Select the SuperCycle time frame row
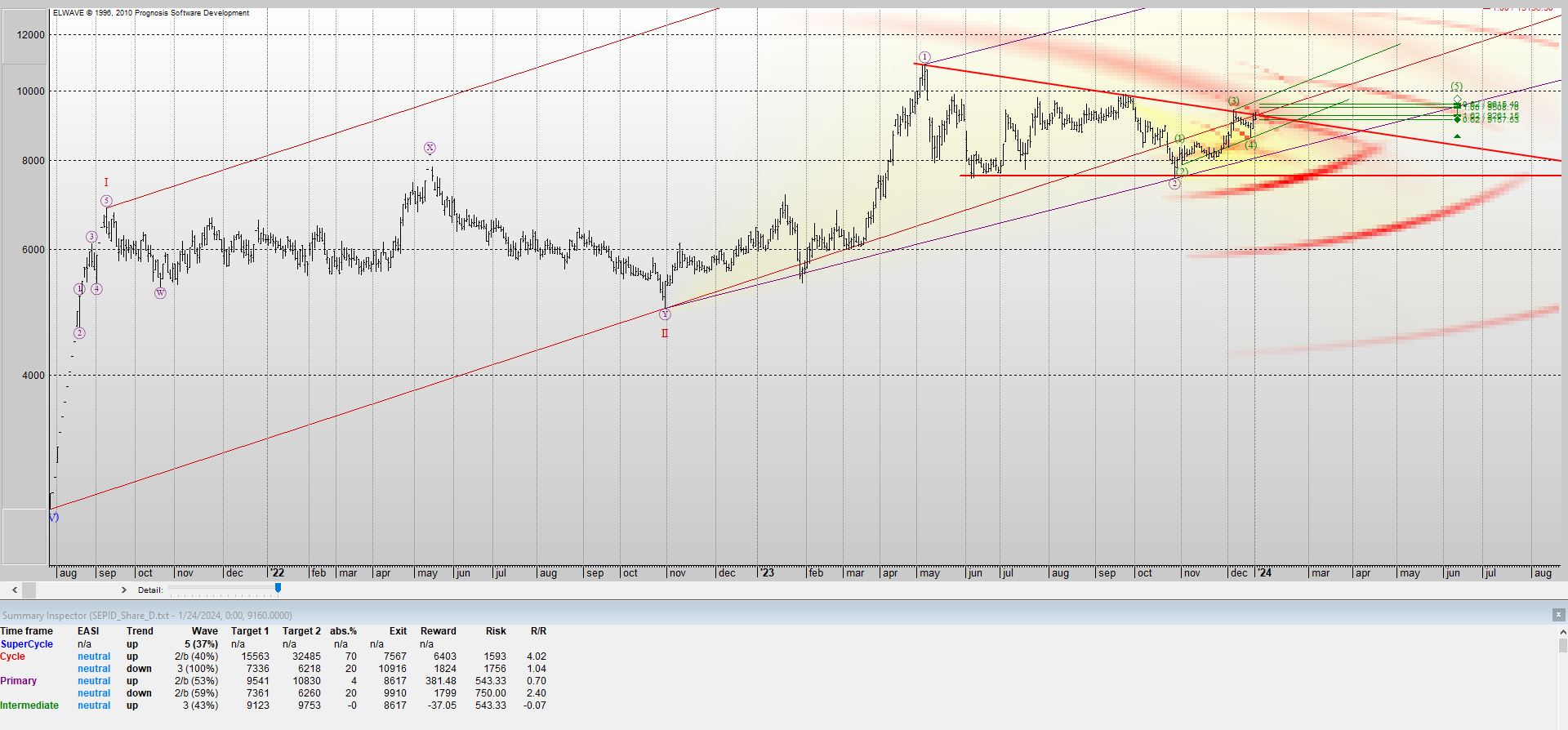 [x=274, y=644]
